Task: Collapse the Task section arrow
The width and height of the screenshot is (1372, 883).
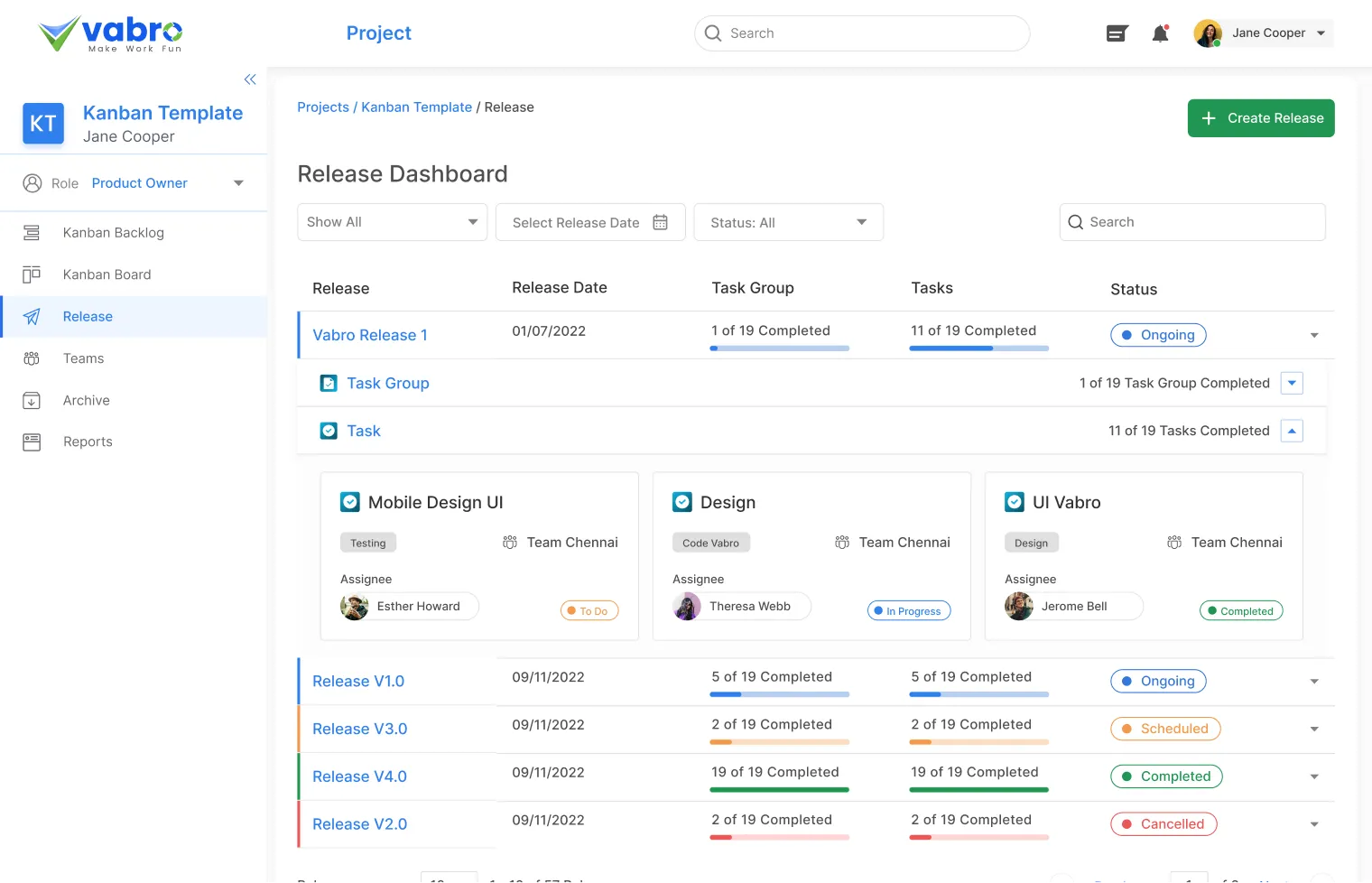Action: tap(1292, 432)
